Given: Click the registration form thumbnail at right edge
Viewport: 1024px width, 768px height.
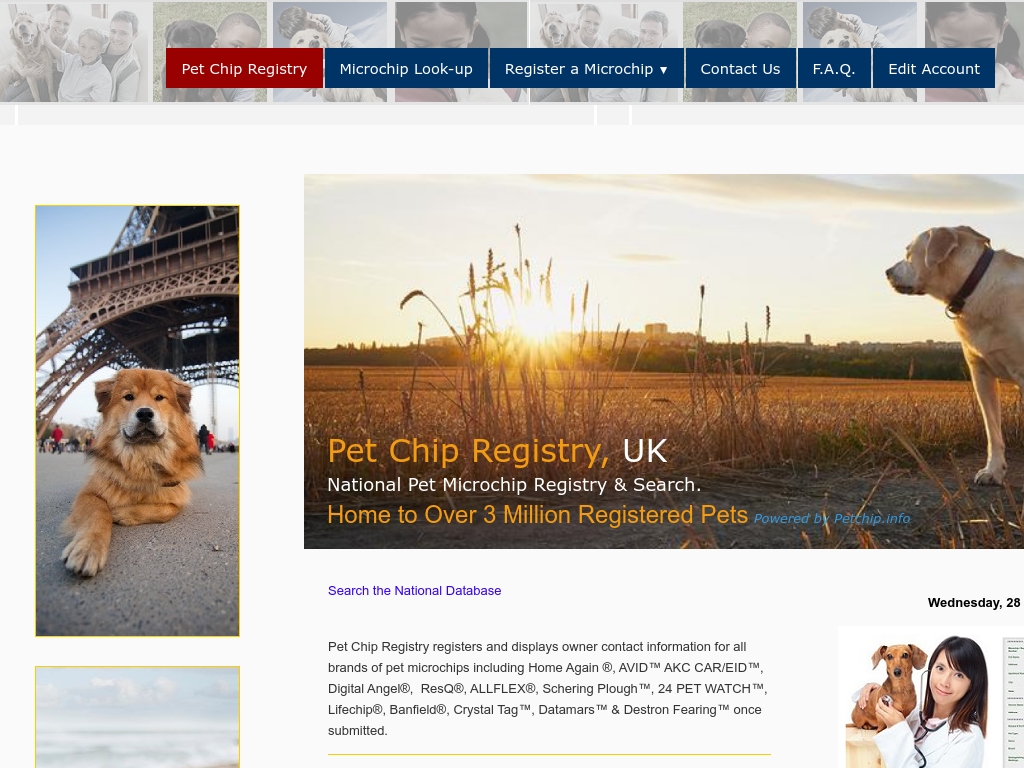Looking at the screenshot, I should 1014,703.
